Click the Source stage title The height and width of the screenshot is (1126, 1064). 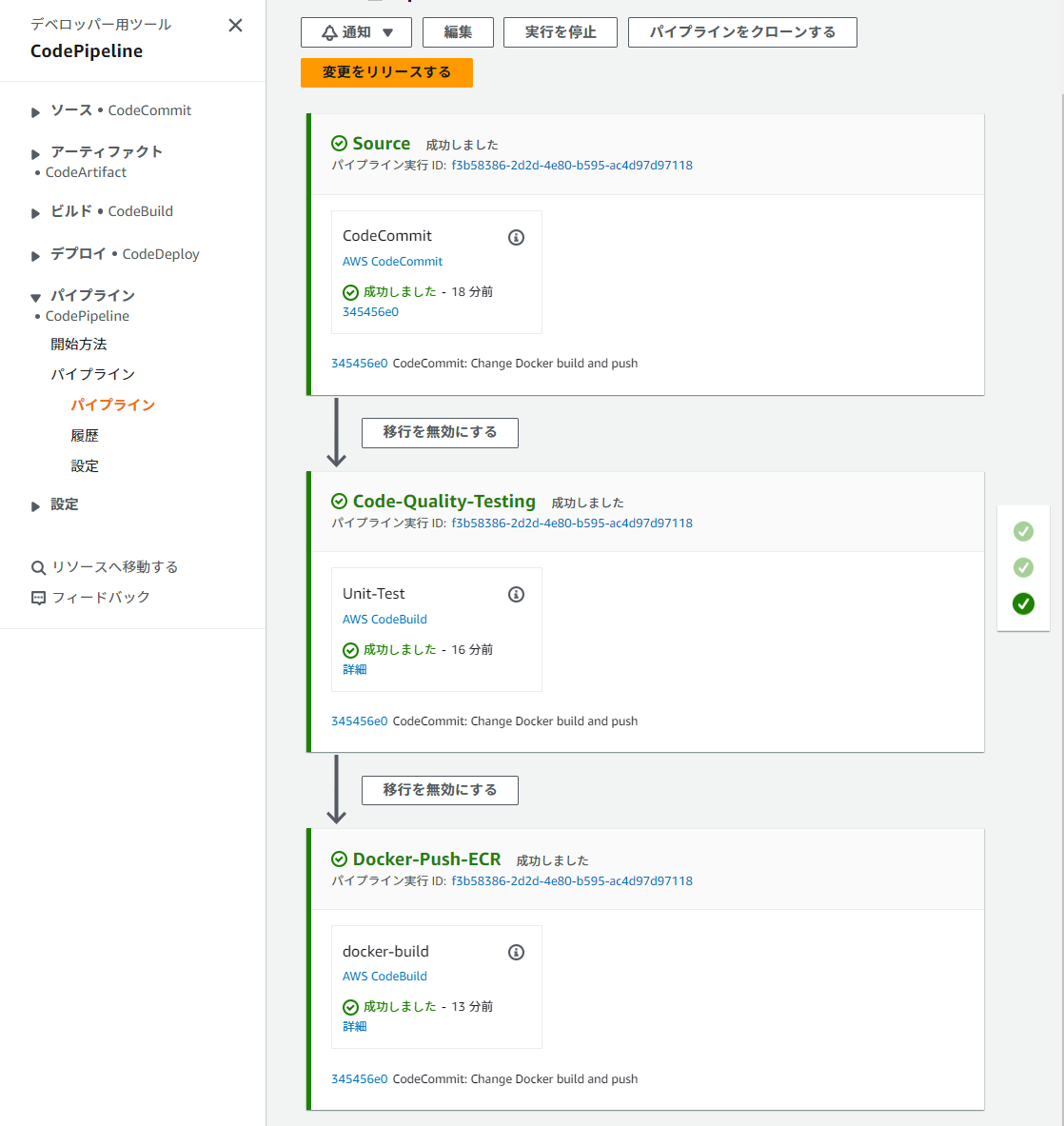click(x=382, y=144)
